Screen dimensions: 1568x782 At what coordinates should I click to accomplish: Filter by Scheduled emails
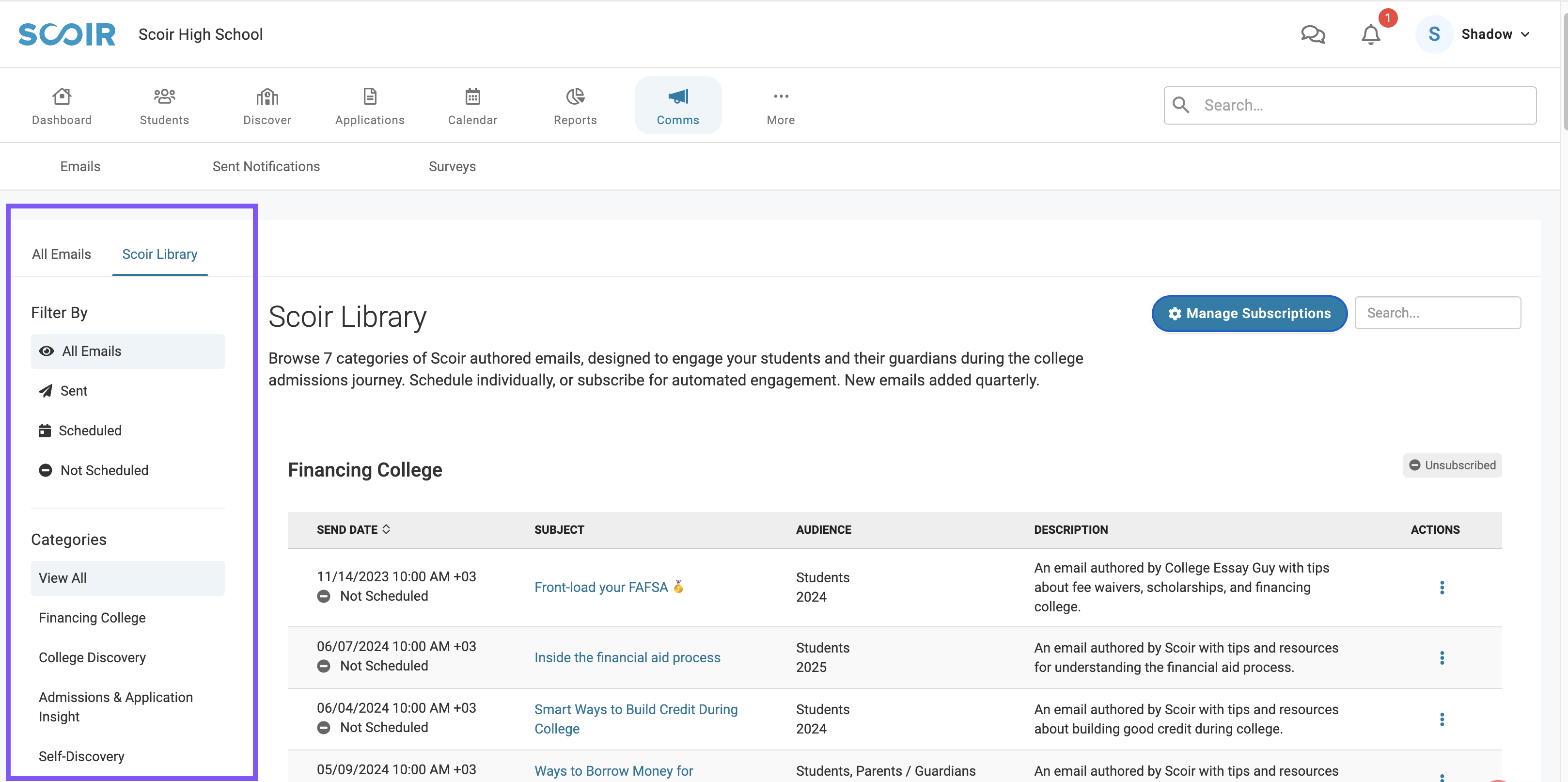[128, 430]
